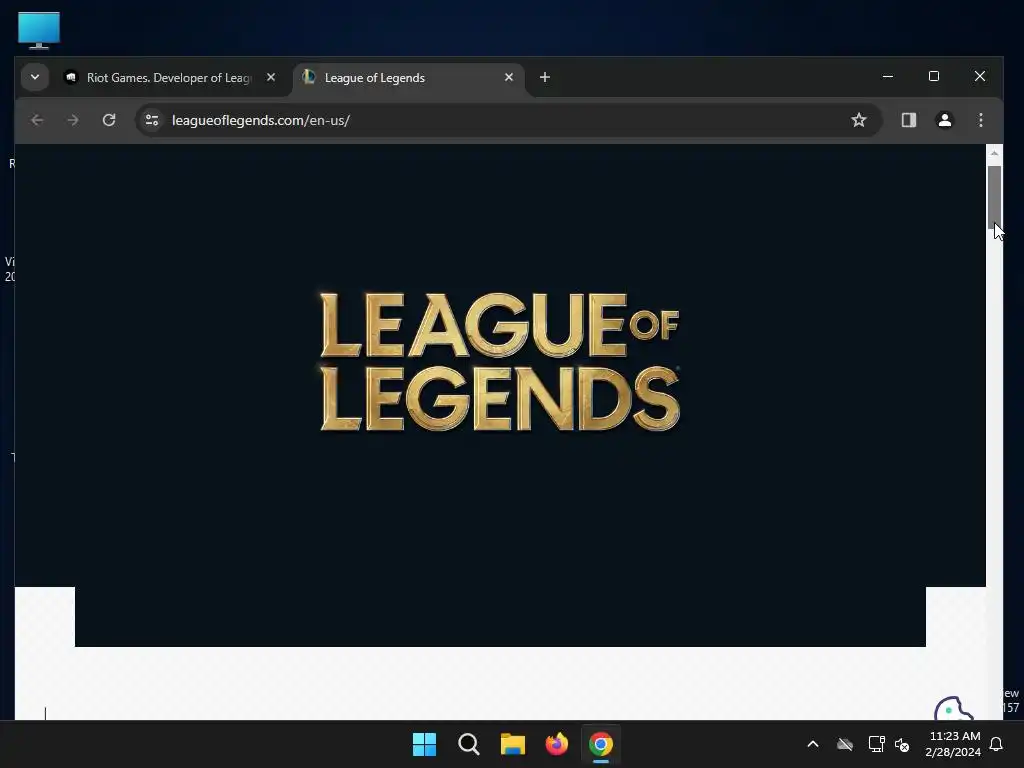Open the notifications bell icon
Viewport: 1024px width, 768px height.
[x=997, y=744]
